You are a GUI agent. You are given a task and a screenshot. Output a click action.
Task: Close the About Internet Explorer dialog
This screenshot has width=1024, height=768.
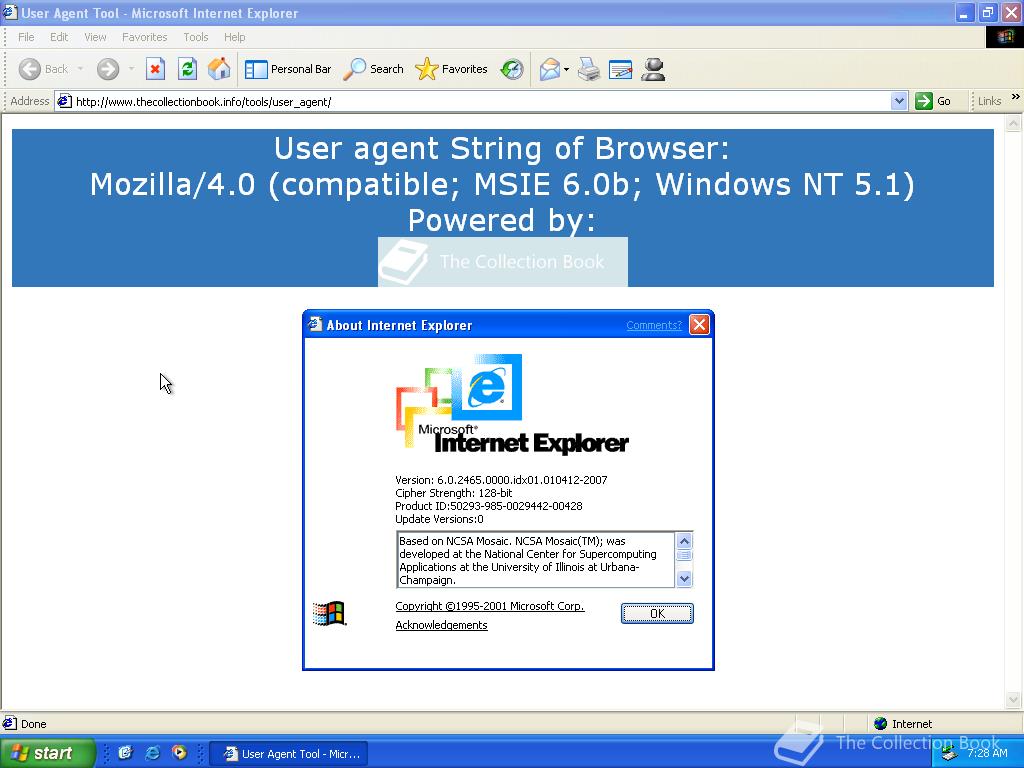(699, 325)
